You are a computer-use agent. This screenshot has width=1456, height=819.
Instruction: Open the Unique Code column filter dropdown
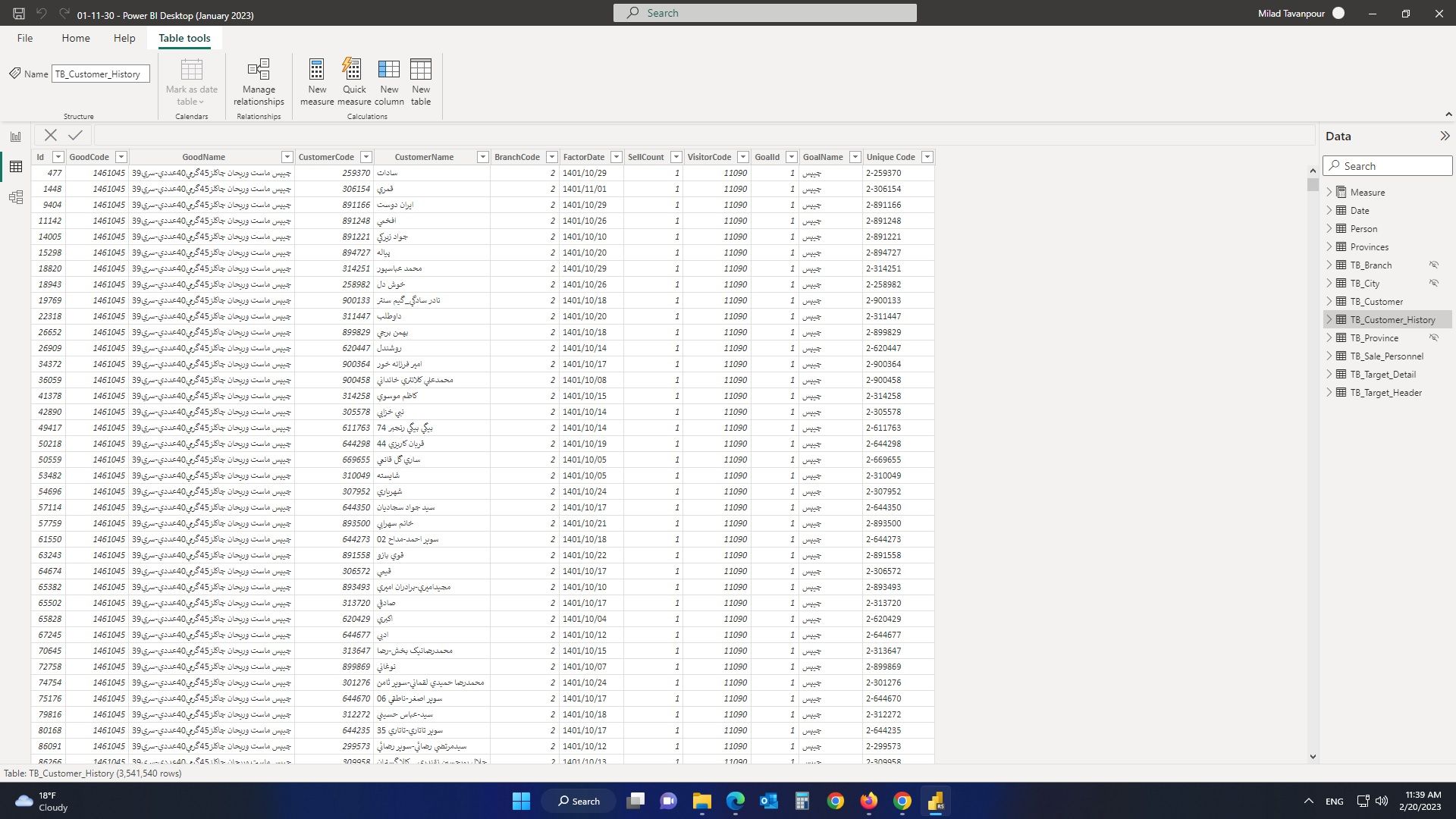click(927, 157)
